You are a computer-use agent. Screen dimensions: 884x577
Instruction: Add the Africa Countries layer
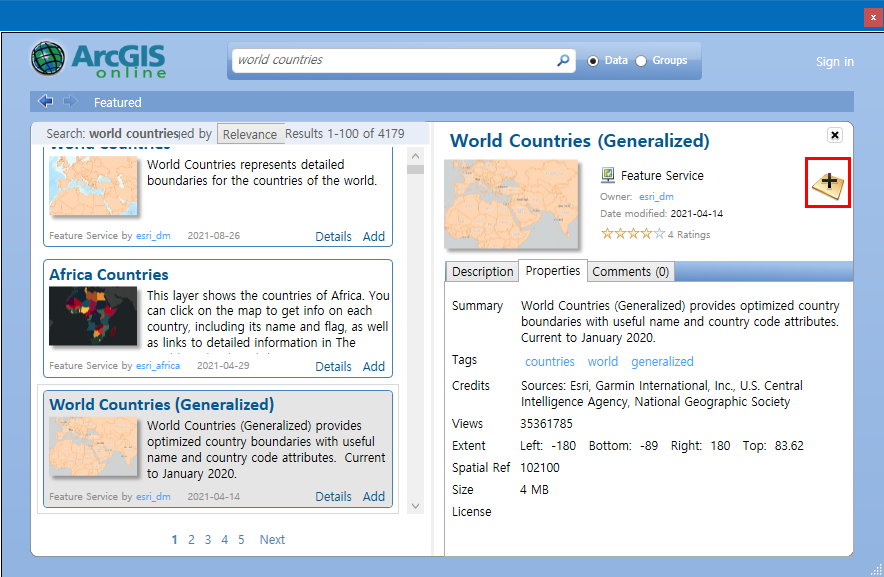(374, 367)
